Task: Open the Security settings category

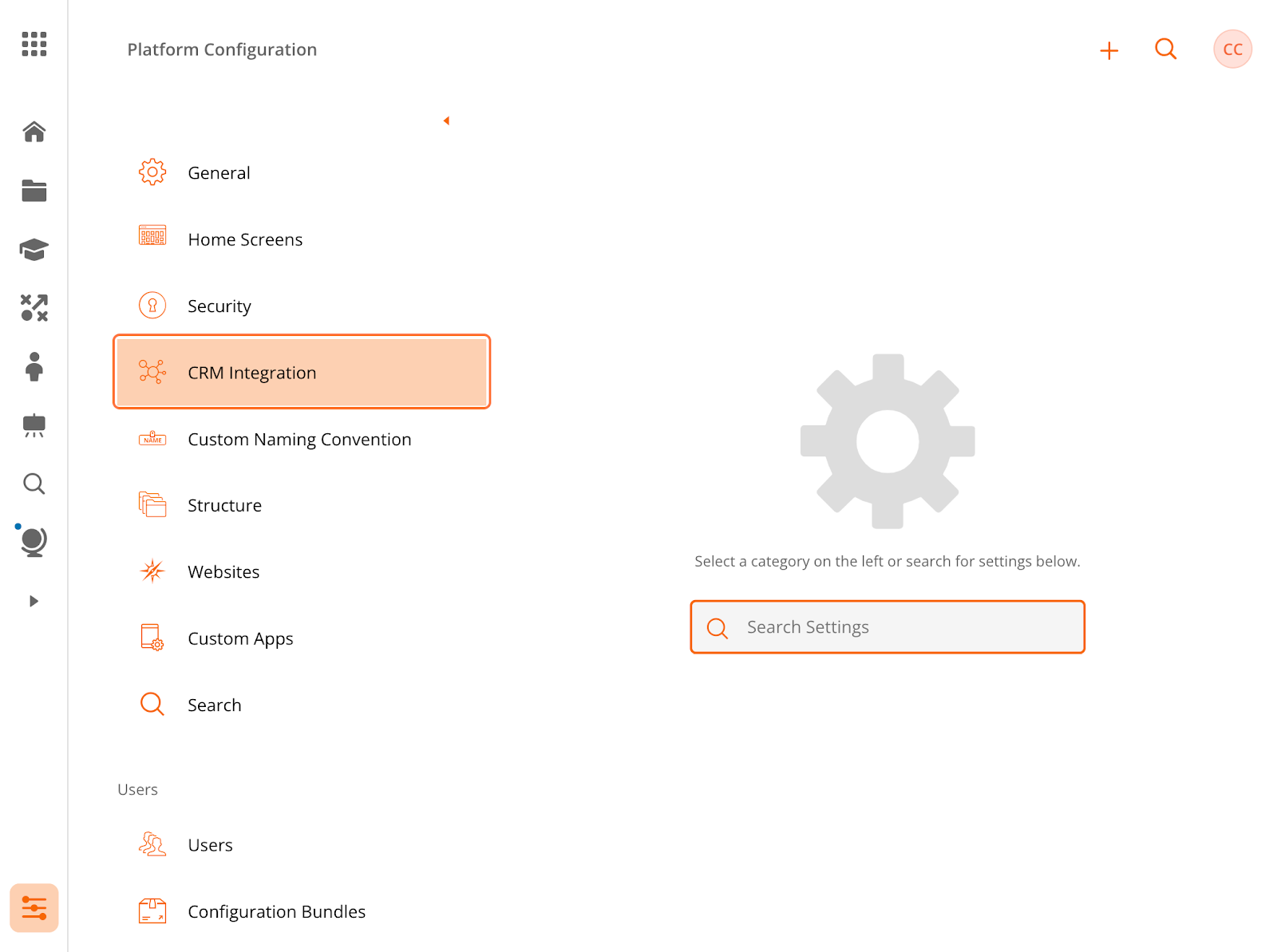Action: (x=302, y=306)
